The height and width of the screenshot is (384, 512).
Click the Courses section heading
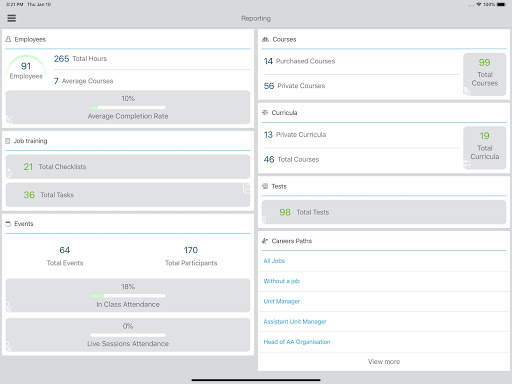click(x=284, y=39)
